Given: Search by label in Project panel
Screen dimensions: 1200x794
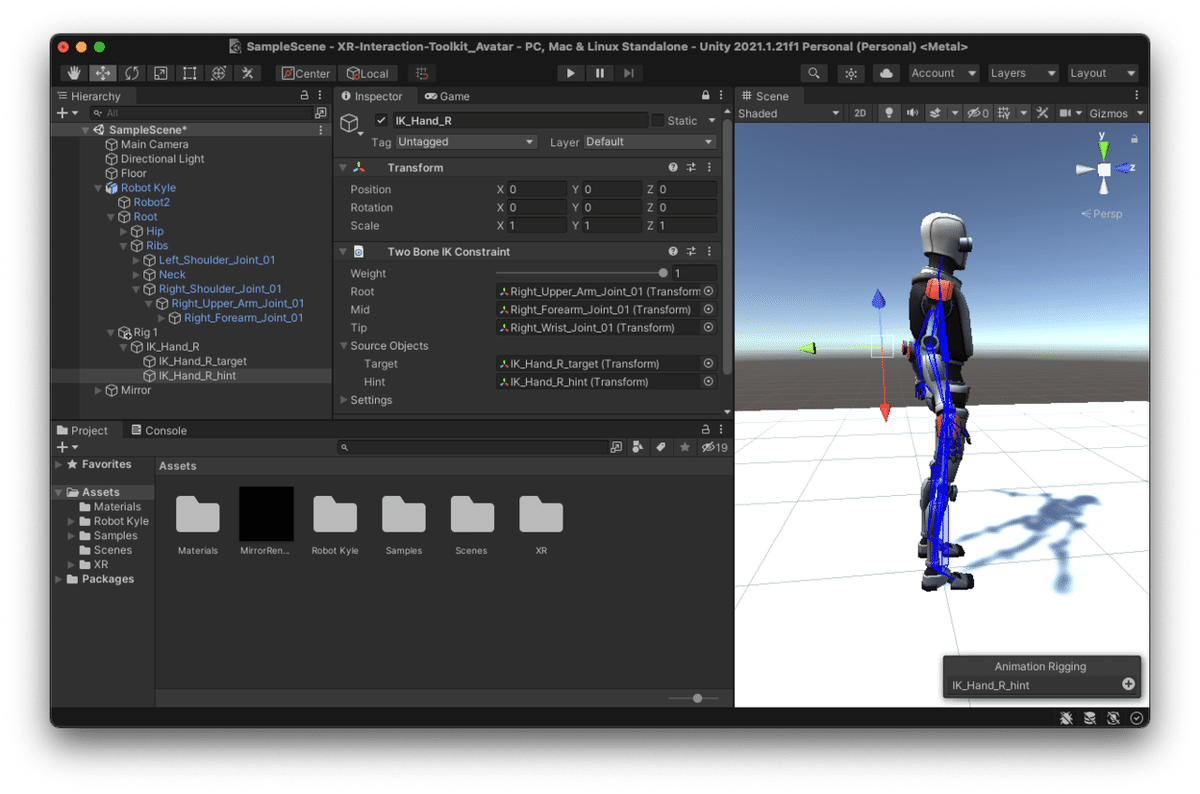Looking at the screenshot, I should point(660,447).
